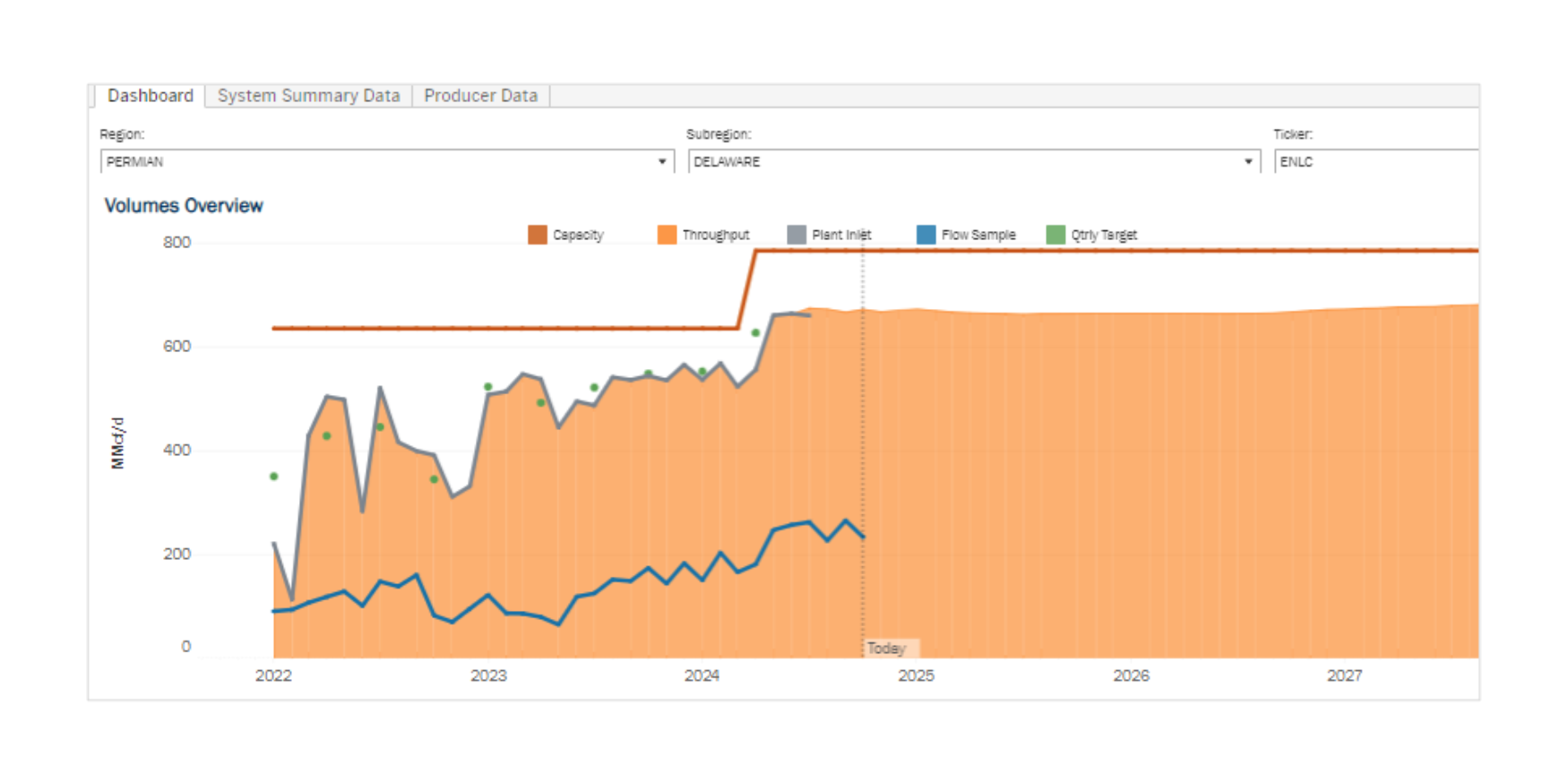Toggle the Plant Inlet legend label
1568x784 pixels.
click(841, 235)
